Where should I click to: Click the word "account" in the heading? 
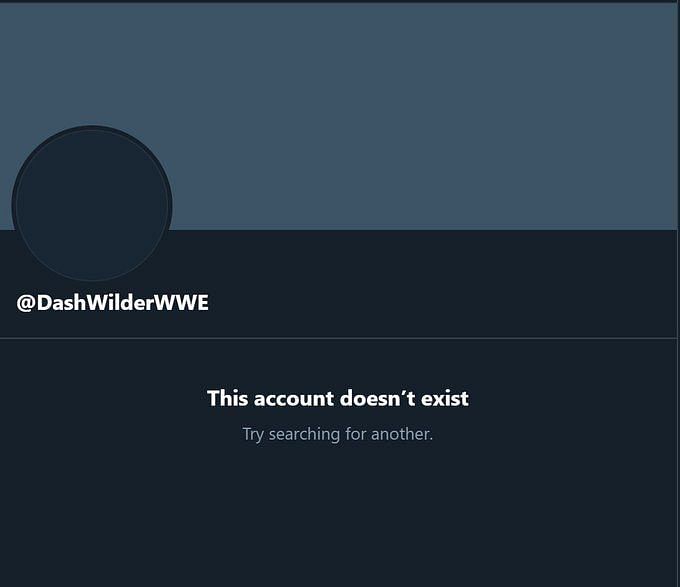(294, 398)
